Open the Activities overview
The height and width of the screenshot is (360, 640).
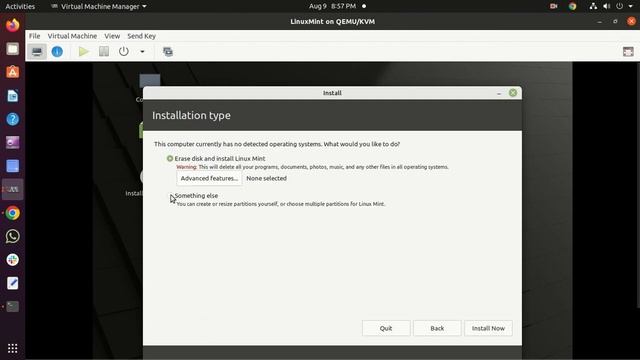click(x=20, y=6)
